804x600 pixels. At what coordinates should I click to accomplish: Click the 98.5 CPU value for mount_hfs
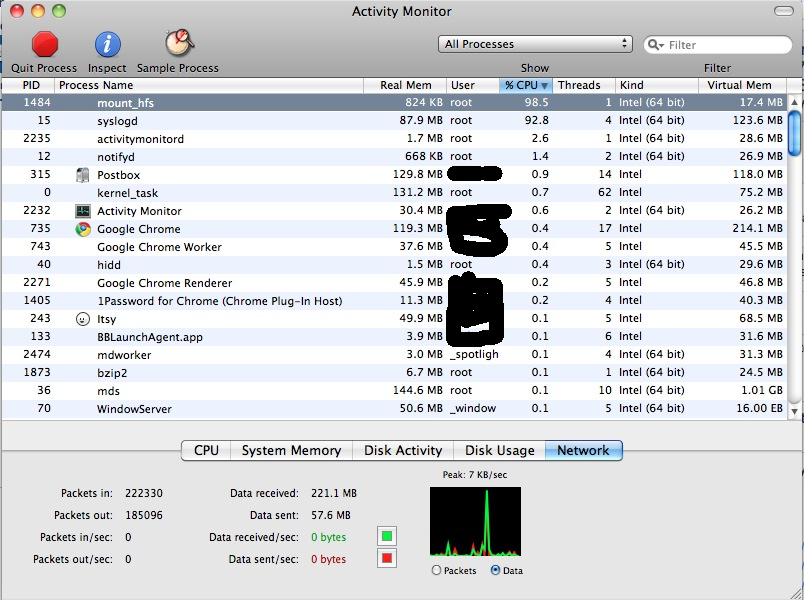click(536, 103)
